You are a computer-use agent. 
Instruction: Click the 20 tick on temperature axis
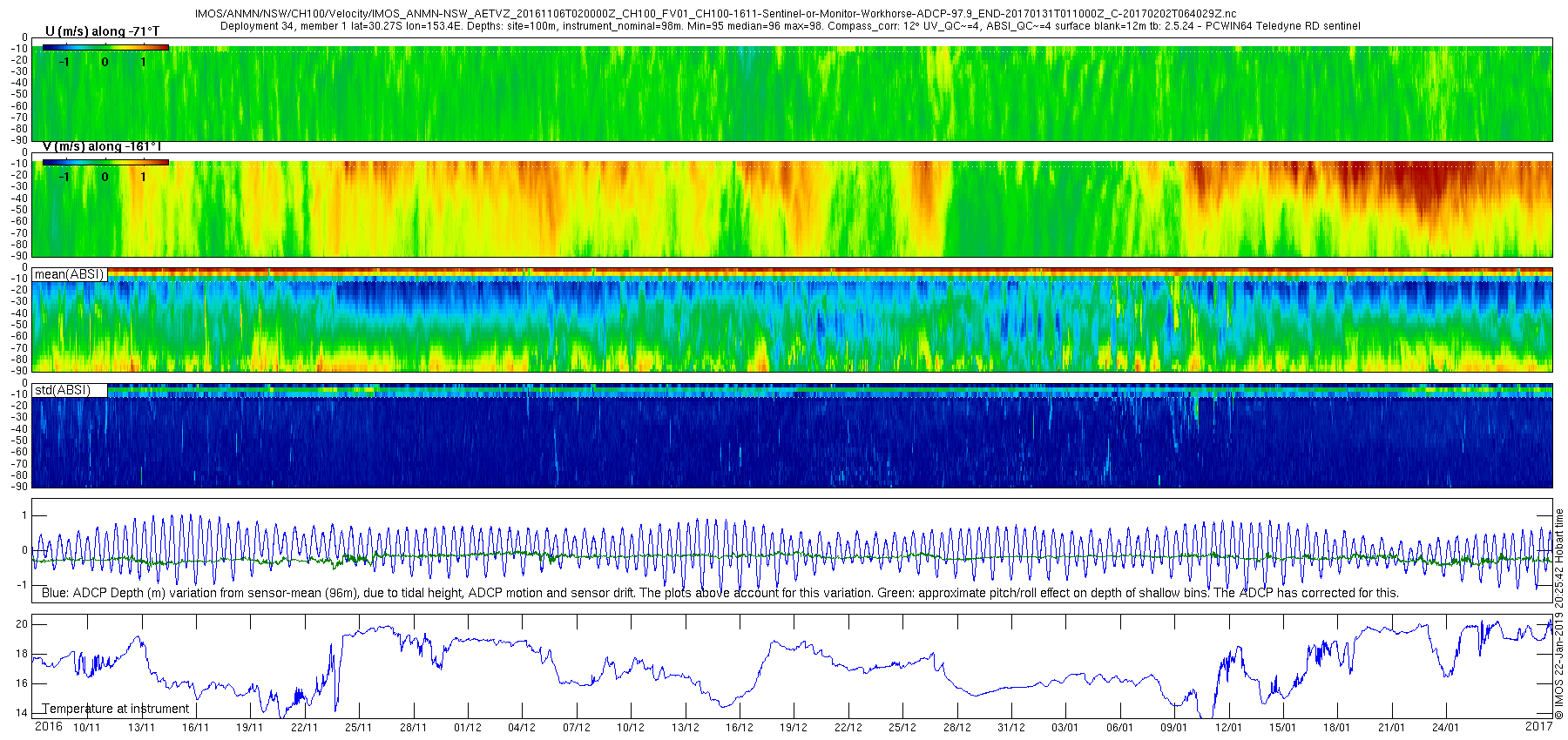pyautogui.click(x=22, y=624)
